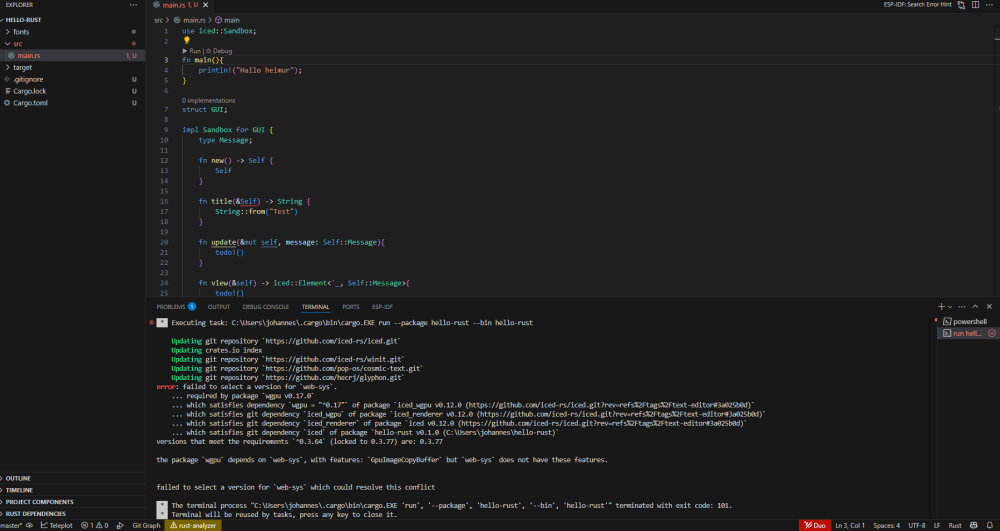Click the Debug code lens above main
The image size is (1000, 531).
pyautogui.click(x=219, y=50)
